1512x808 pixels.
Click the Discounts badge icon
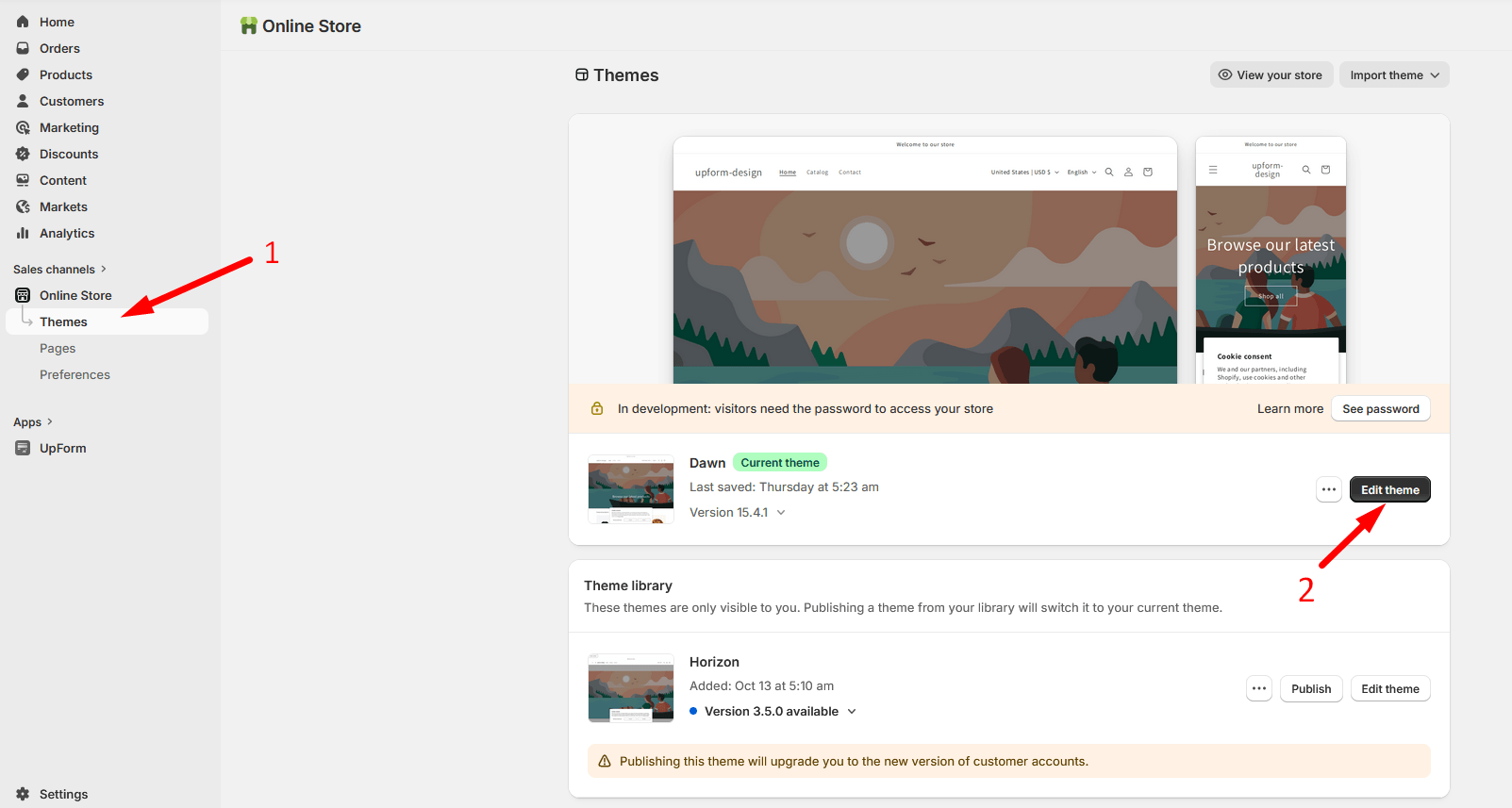[x=23, y=154]
